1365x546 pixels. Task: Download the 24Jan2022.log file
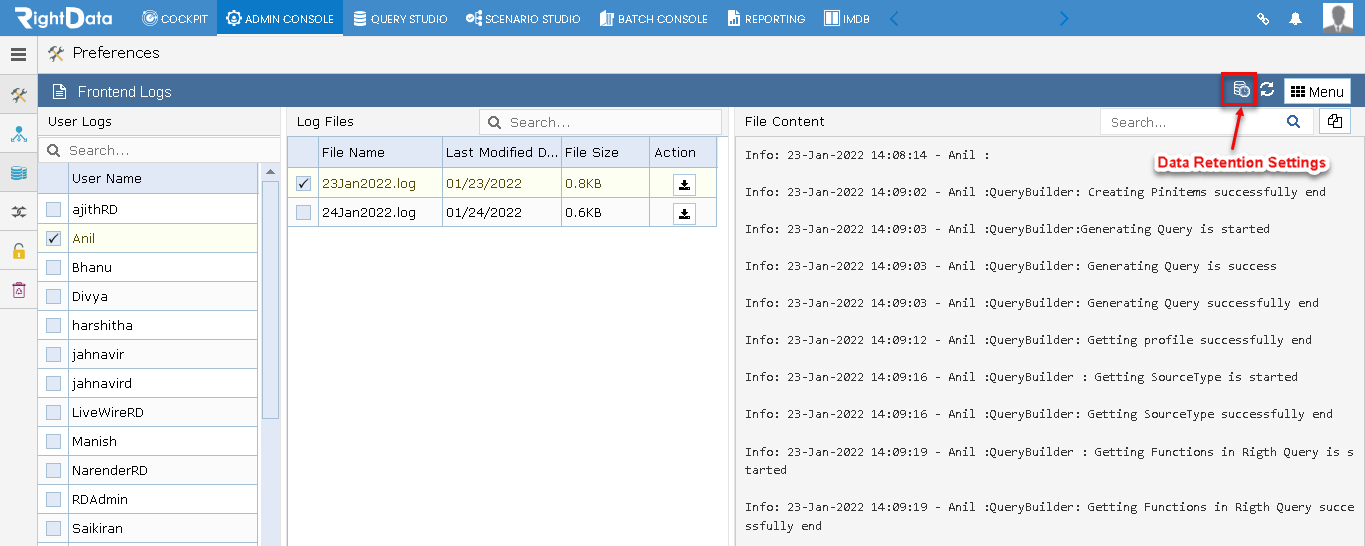684,213
